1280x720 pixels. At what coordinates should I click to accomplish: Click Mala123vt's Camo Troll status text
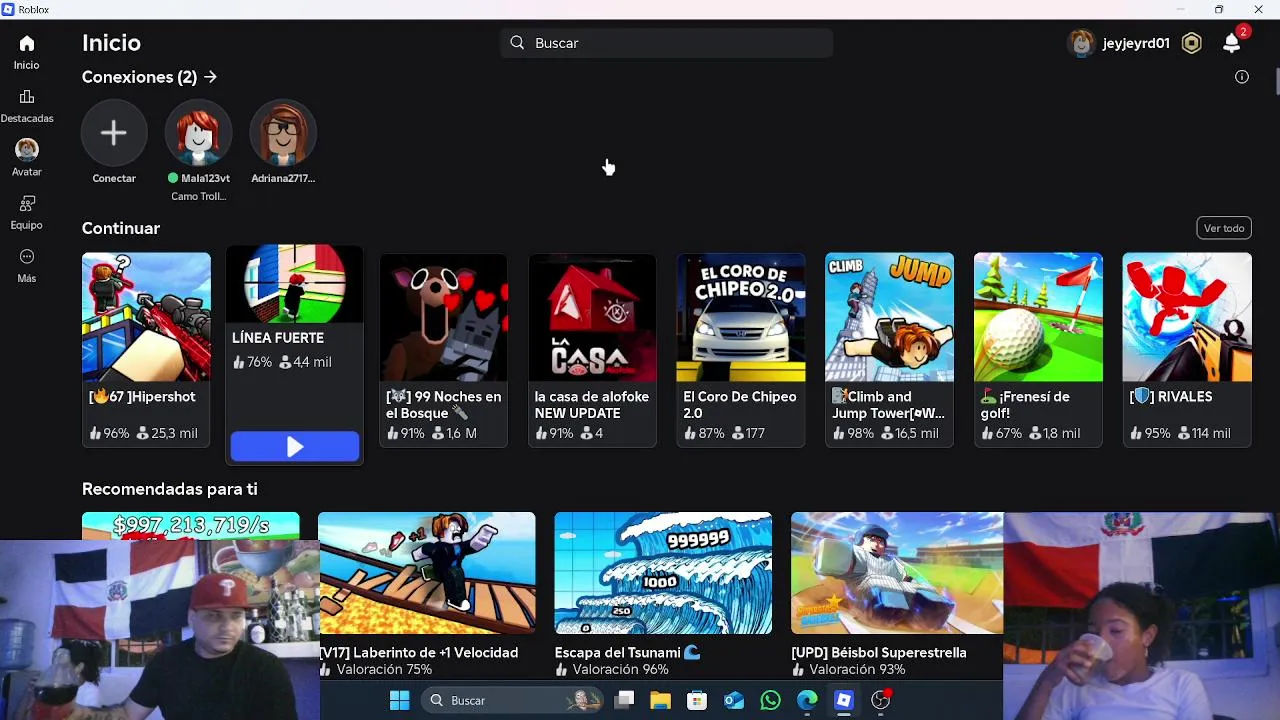pyautogui.click(x=198, y=196)
